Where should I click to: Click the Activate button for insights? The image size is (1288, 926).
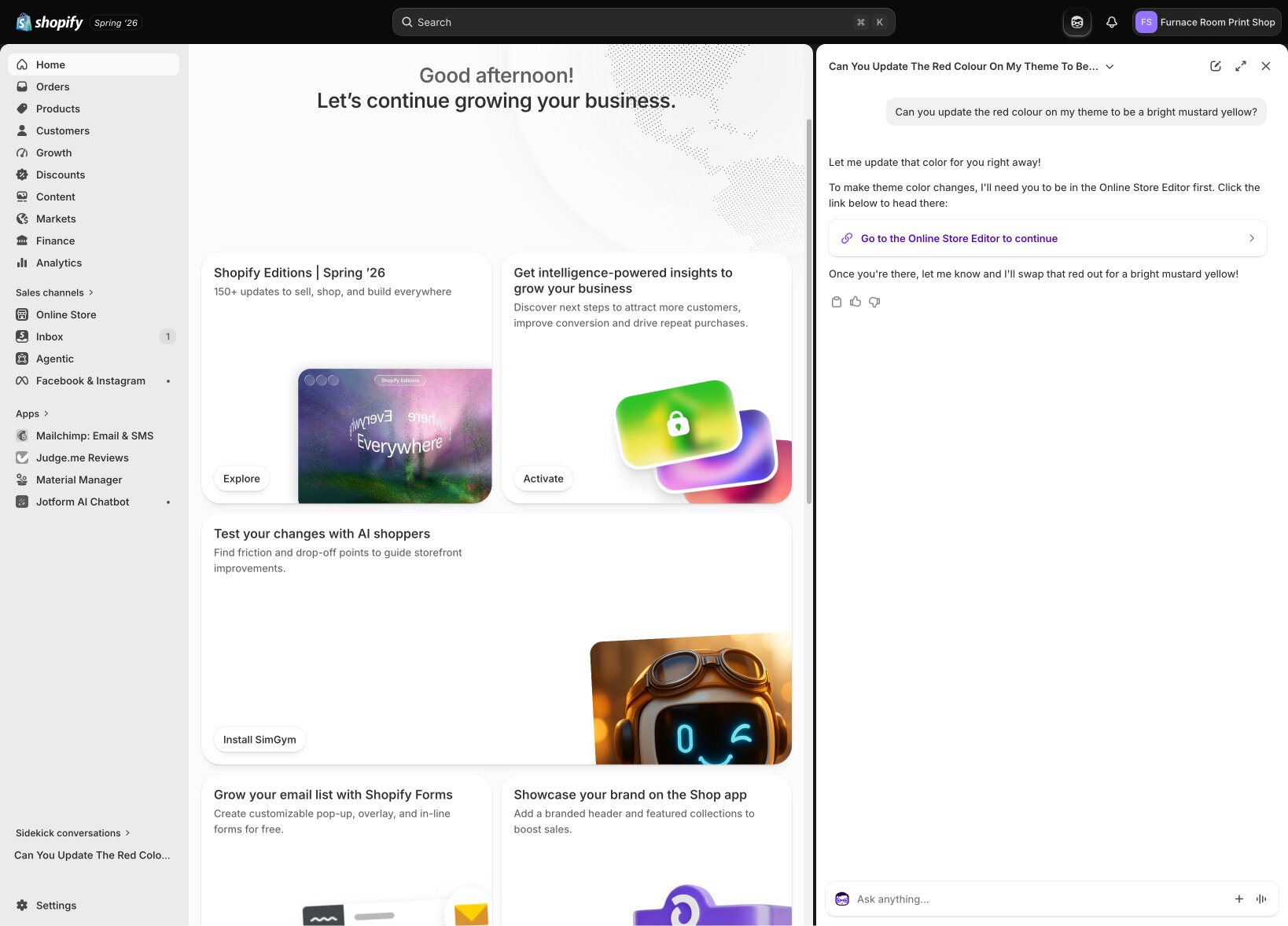click(543, 479)
